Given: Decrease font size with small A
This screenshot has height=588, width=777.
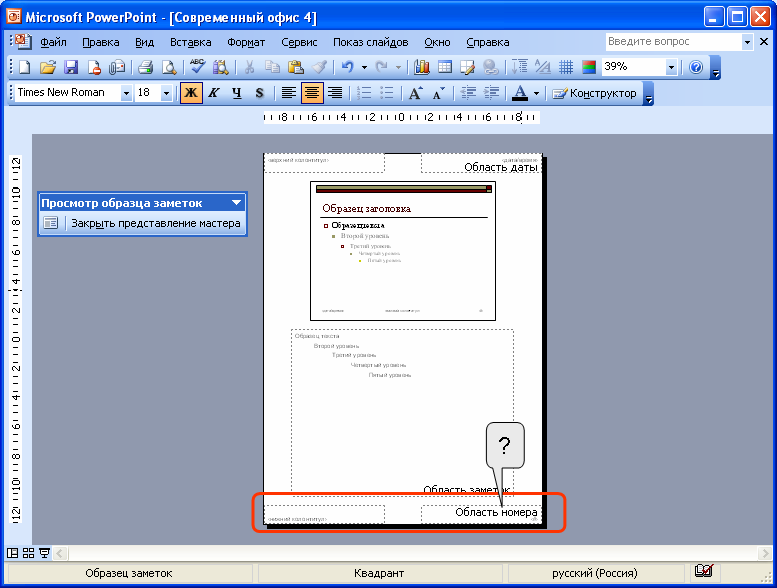Looking at the screenshot, I should click(x=439, y=93).
